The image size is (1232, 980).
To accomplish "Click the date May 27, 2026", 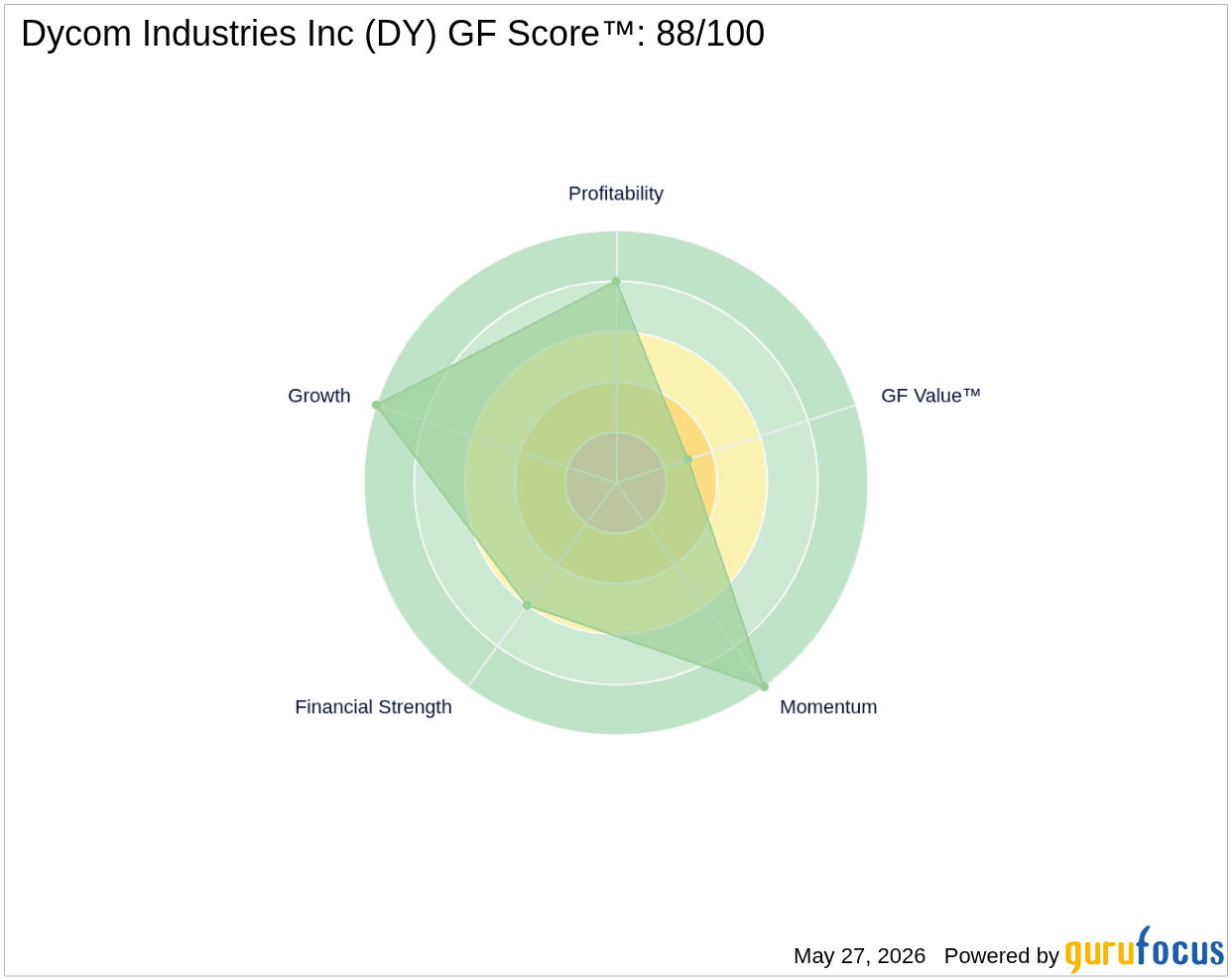I will coord(859,956).
